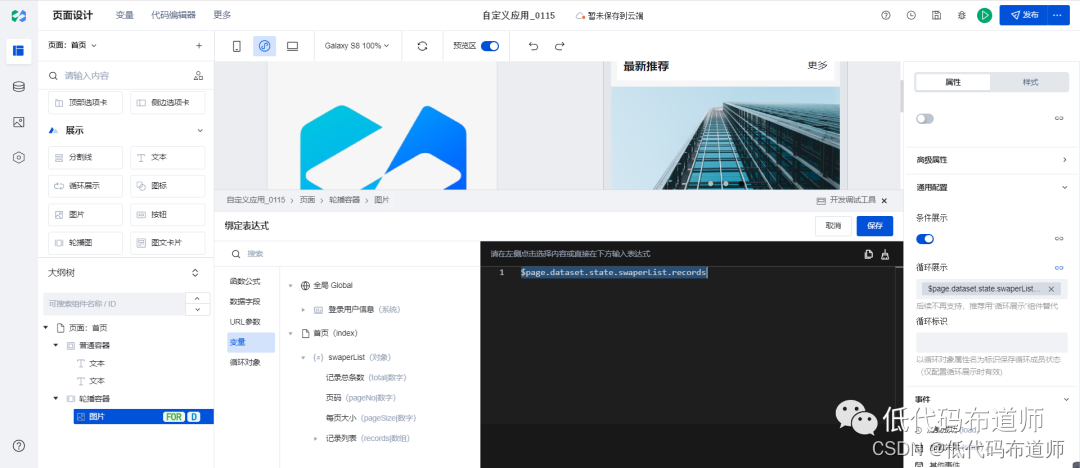Open the Galaxy S8 100% device dropdown
The image size is (1080, 468).
[357, 46]
